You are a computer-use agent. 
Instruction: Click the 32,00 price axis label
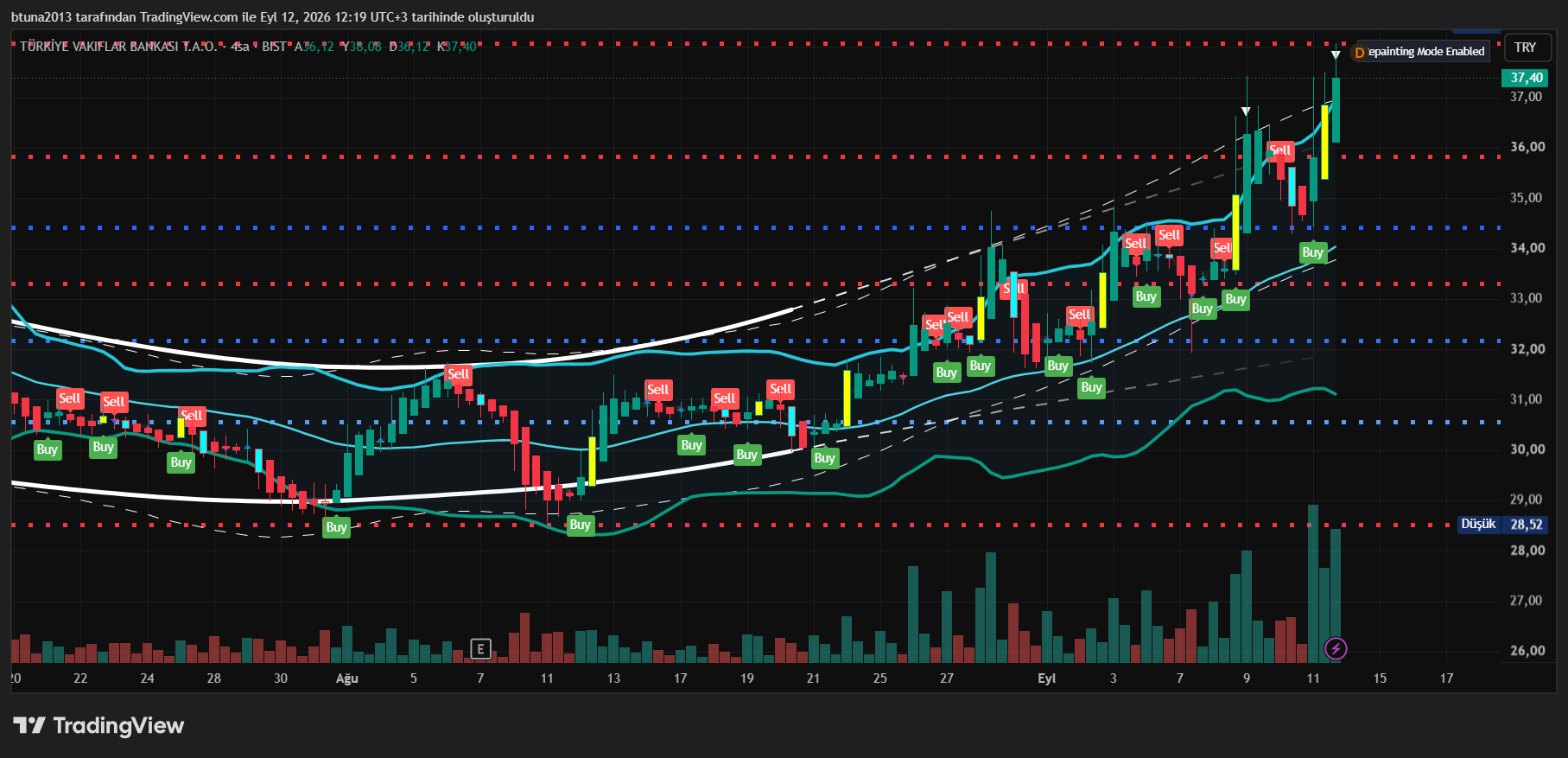[1527, 349]
